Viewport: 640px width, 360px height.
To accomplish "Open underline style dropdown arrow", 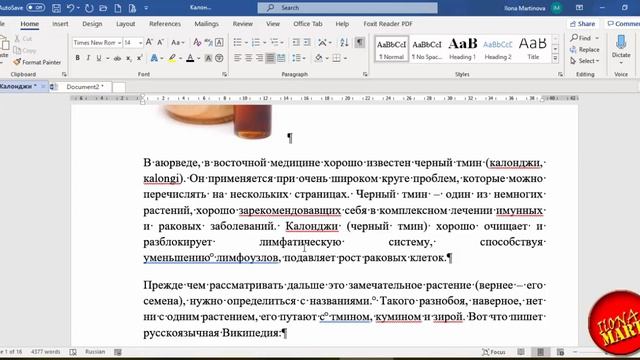I will point(107,58).
